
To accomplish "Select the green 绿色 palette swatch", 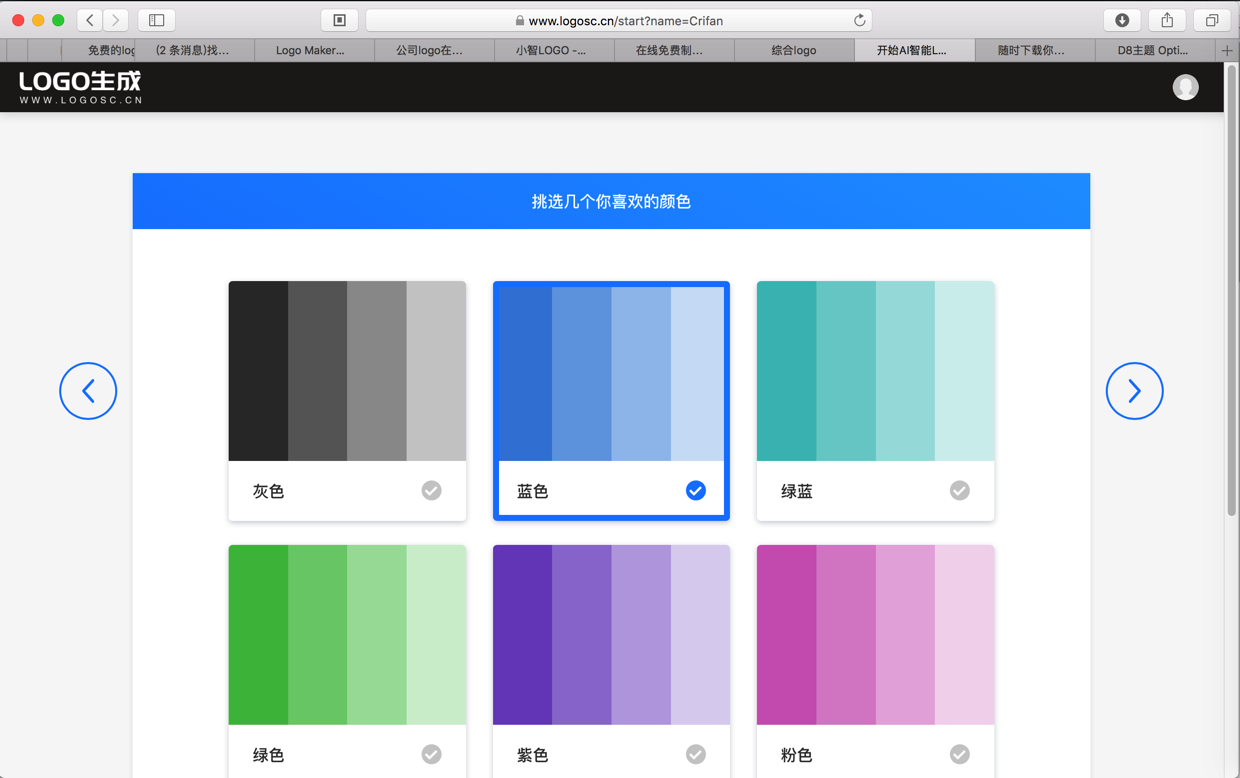I will [347, 634].
